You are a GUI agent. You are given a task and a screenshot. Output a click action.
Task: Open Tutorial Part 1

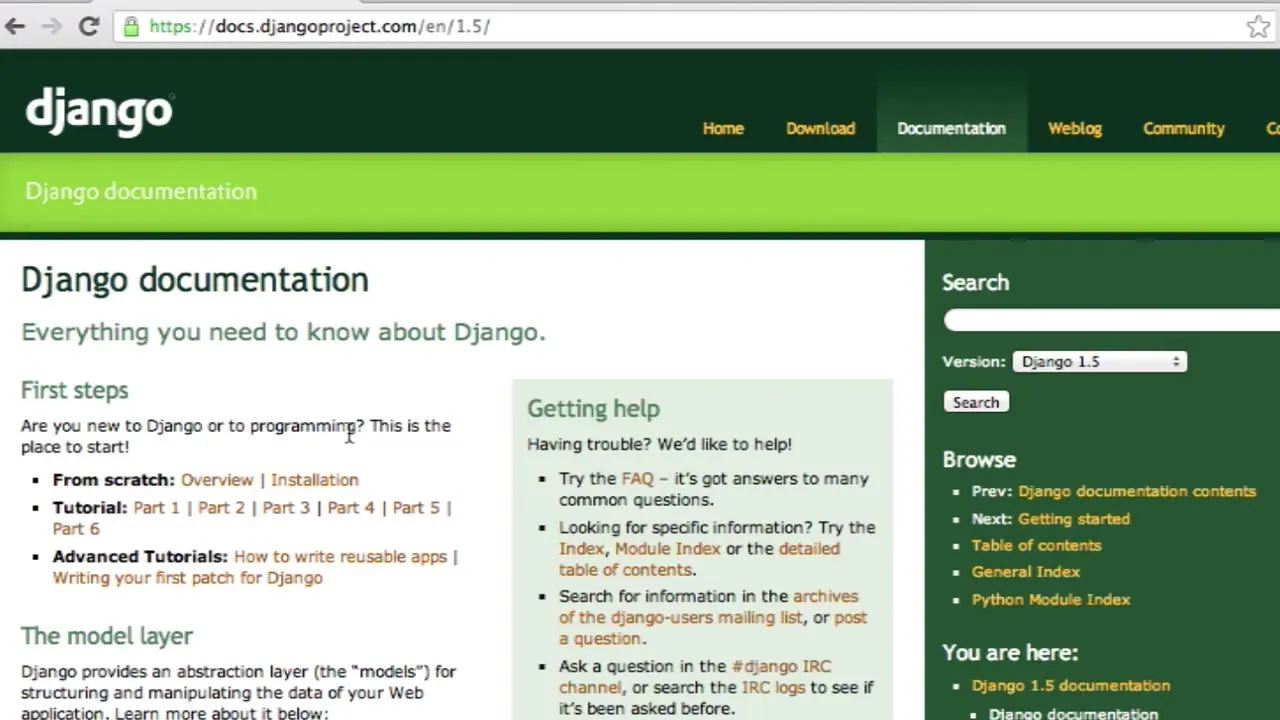point(156,508)
